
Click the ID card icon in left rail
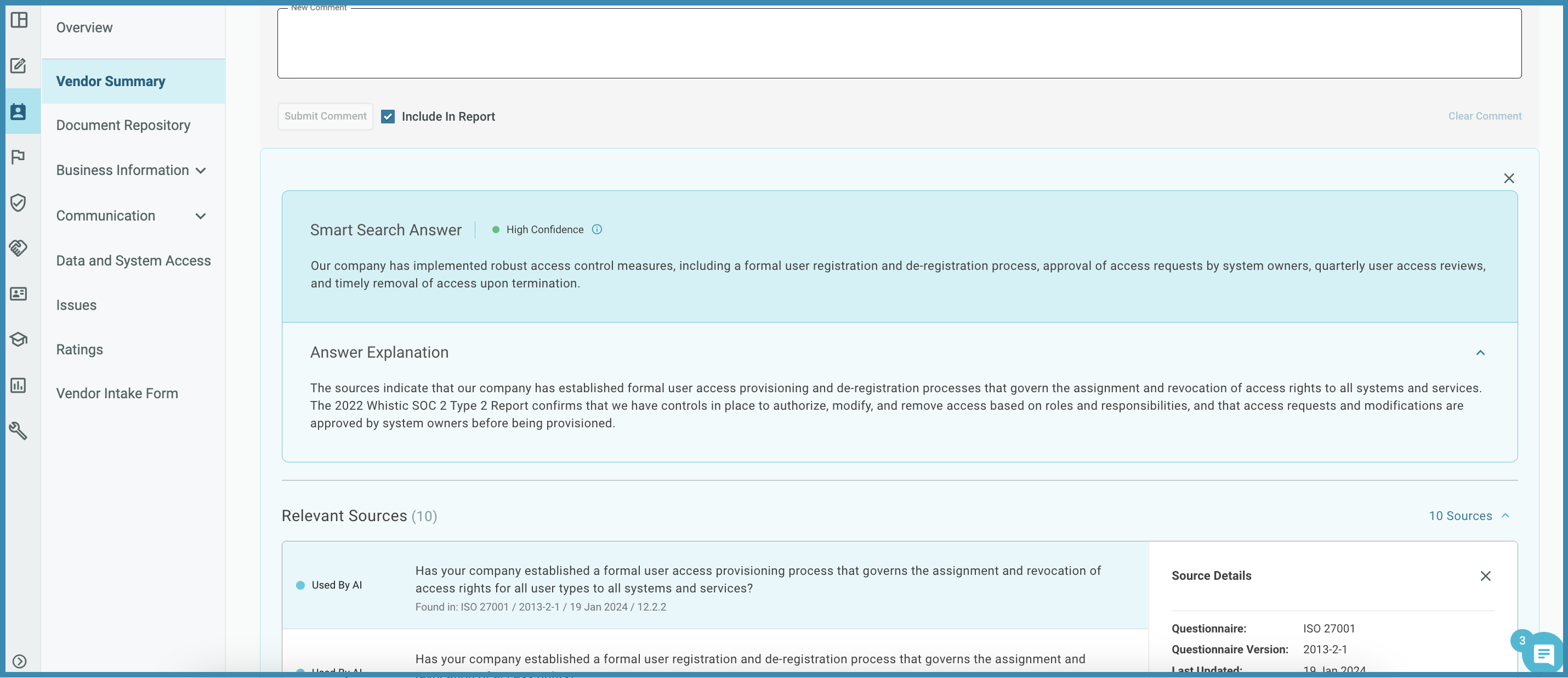tap(19, 293)
